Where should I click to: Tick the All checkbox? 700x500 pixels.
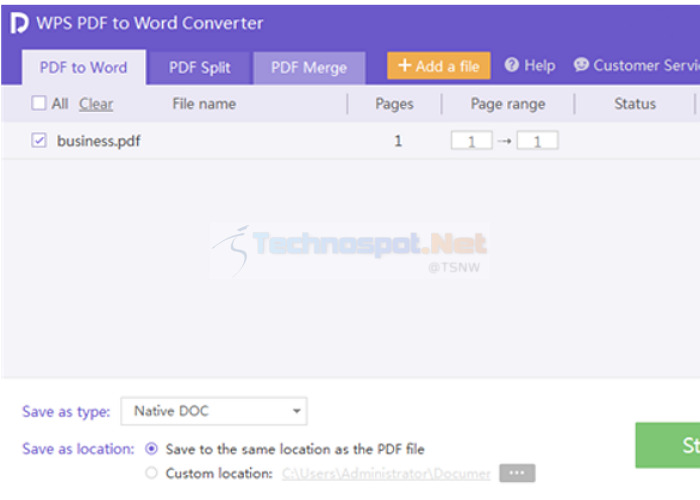click(x=38, y=103)
